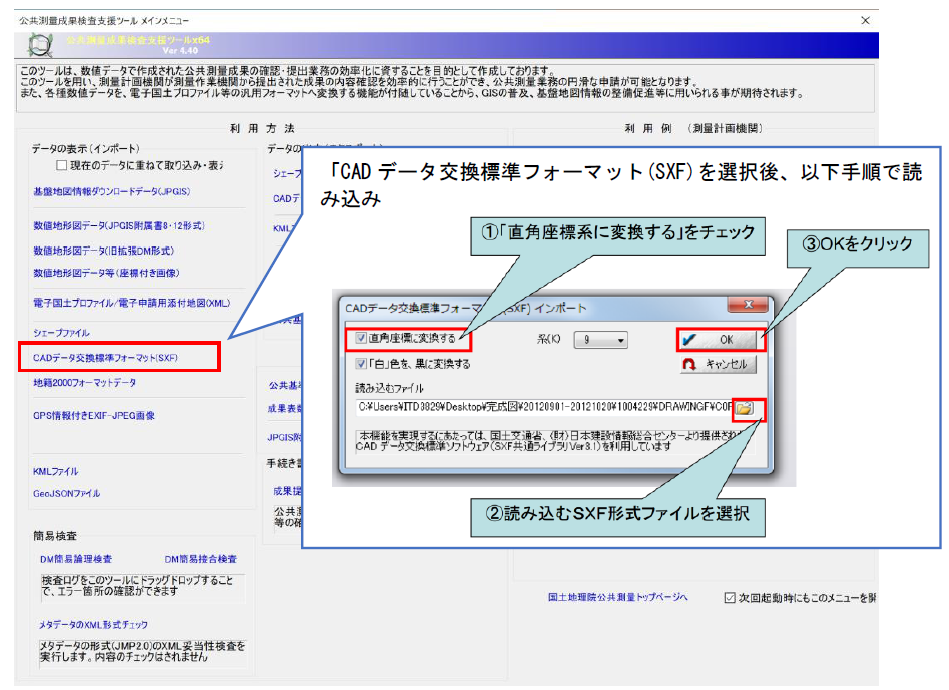The height and width of the screenshot is (690, 949).
Task: Open GPS情報付きEXIF-JPEG画像 import
Action: point(94,416)
